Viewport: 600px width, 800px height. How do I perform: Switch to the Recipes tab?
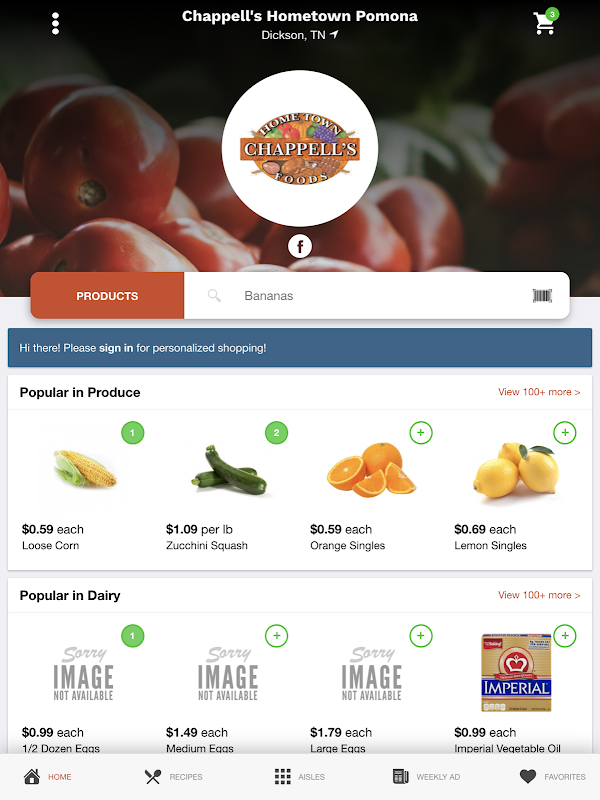click(173, 777)
